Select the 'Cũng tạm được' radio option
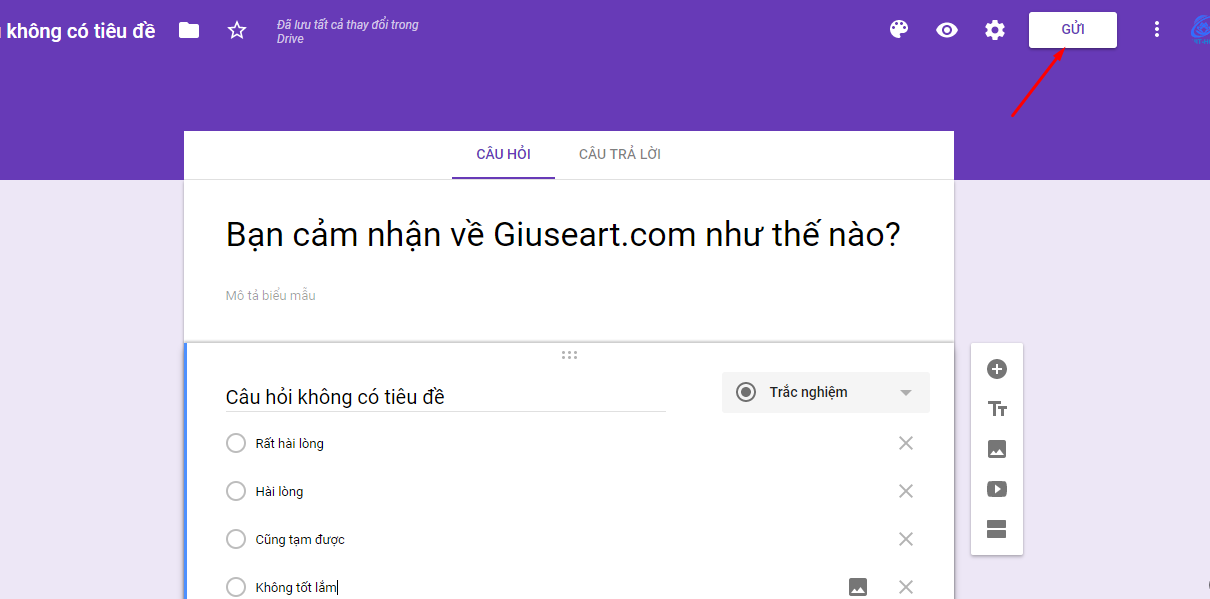1210x599 pixels. point(236,539)
